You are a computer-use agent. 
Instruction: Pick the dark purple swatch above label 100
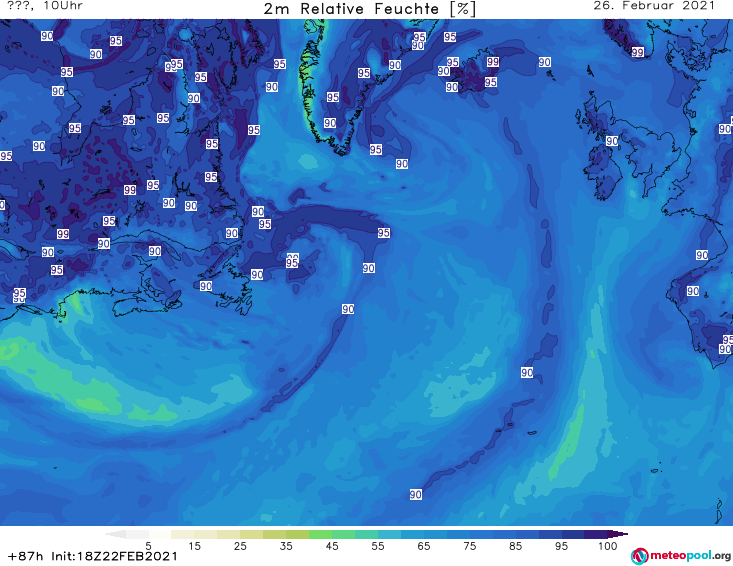pos(596,534)
